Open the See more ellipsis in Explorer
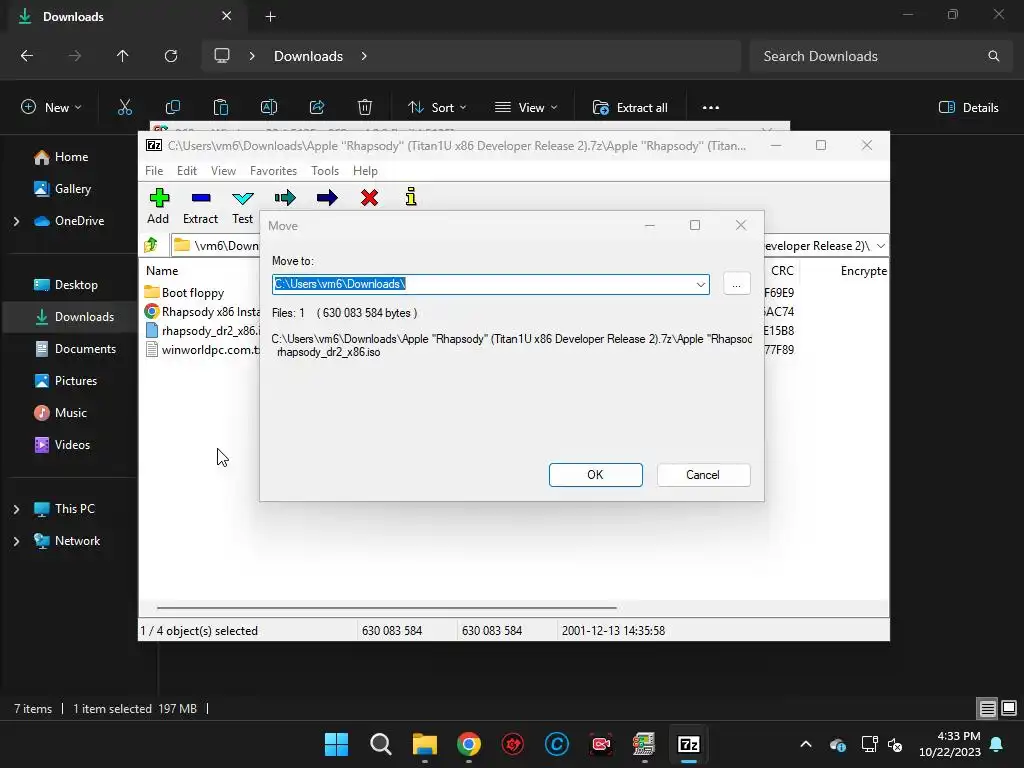The width and height of the screenshot is (1024, 768). click(711, 108)
